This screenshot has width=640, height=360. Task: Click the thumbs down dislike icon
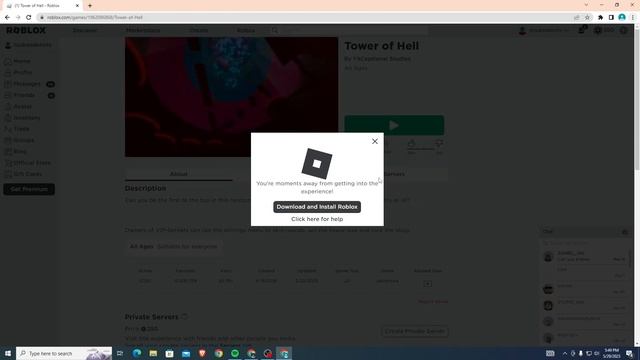(x=439, y=143)
